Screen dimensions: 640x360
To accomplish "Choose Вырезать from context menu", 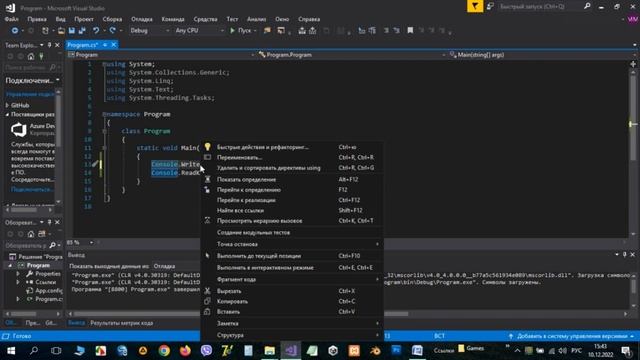I will tap(292, 291).
